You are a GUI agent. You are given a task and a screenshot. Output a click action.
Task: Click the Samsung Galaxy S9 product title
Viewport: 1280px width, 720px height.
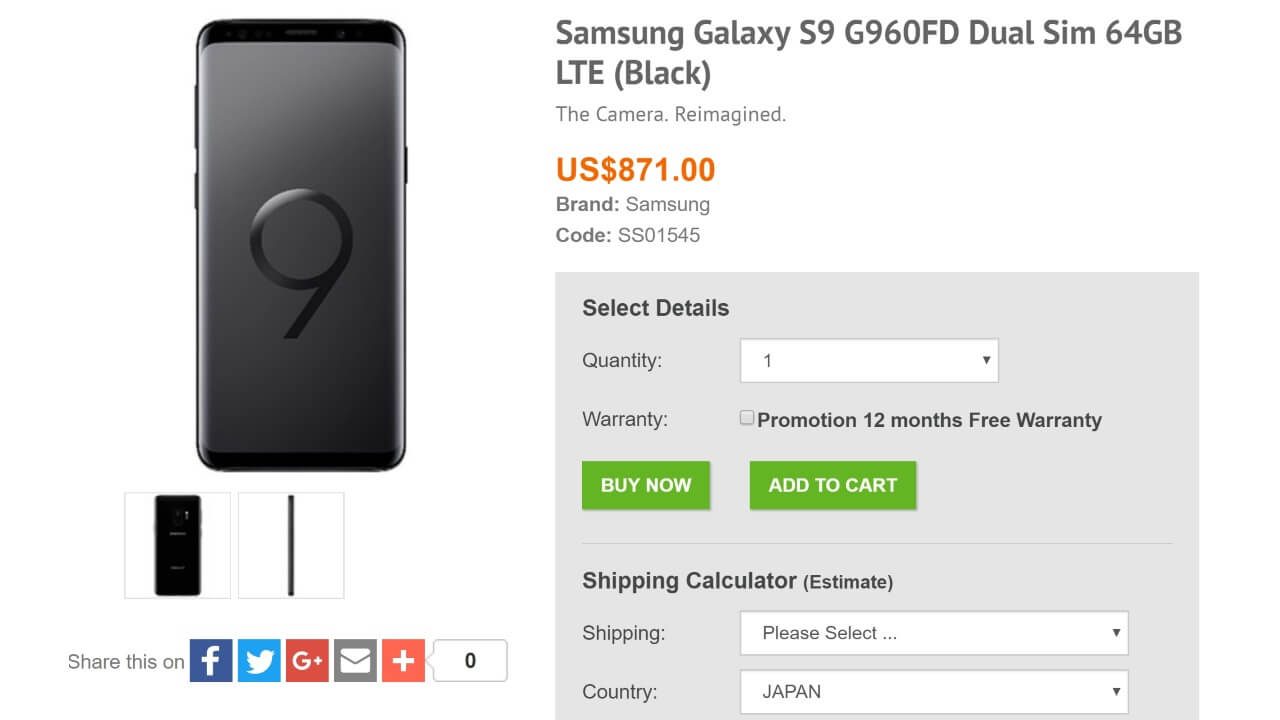point(868,52)
